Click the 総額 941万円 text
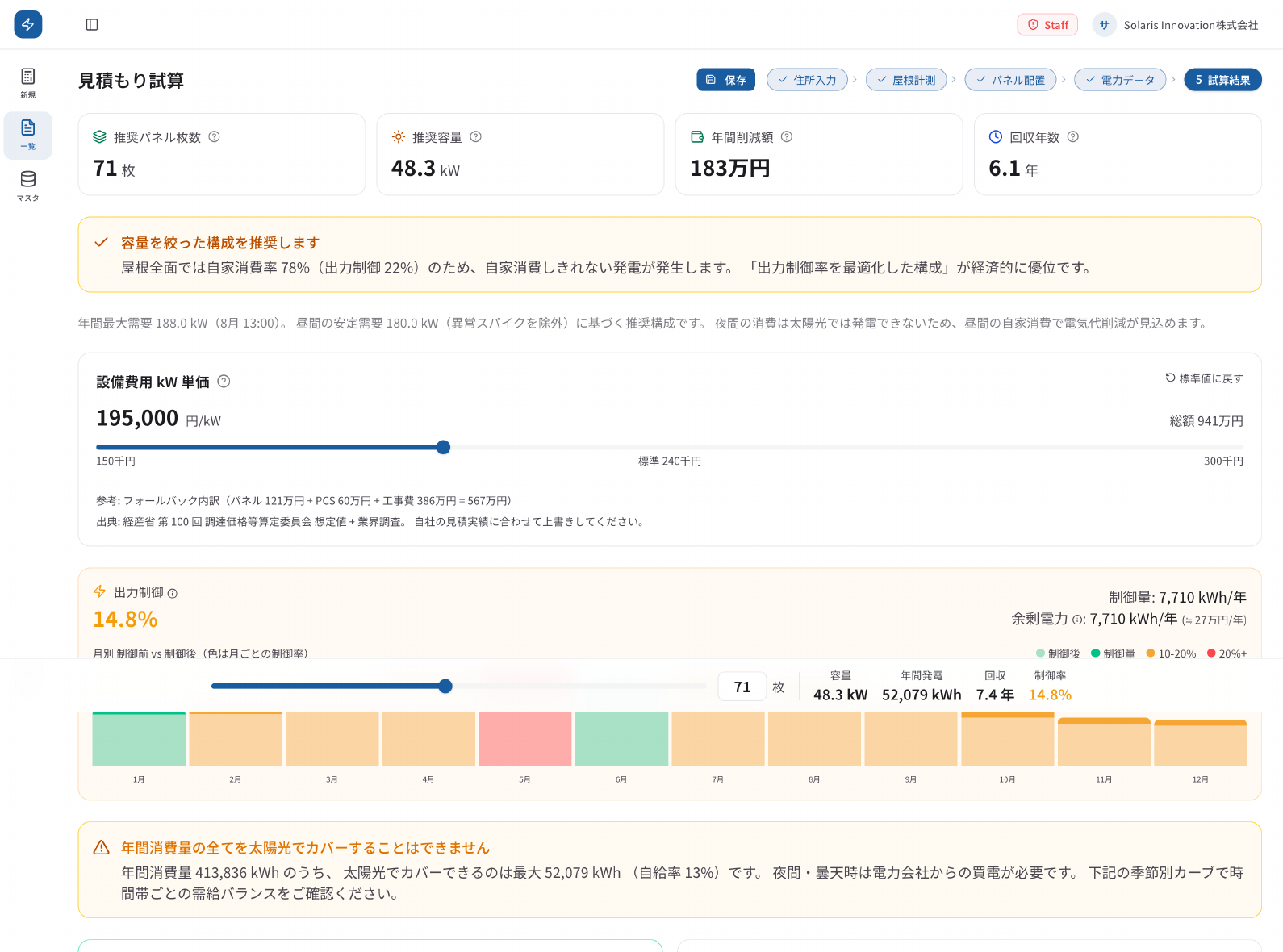The image size is (1283, 952). (x=1206, y=421)
